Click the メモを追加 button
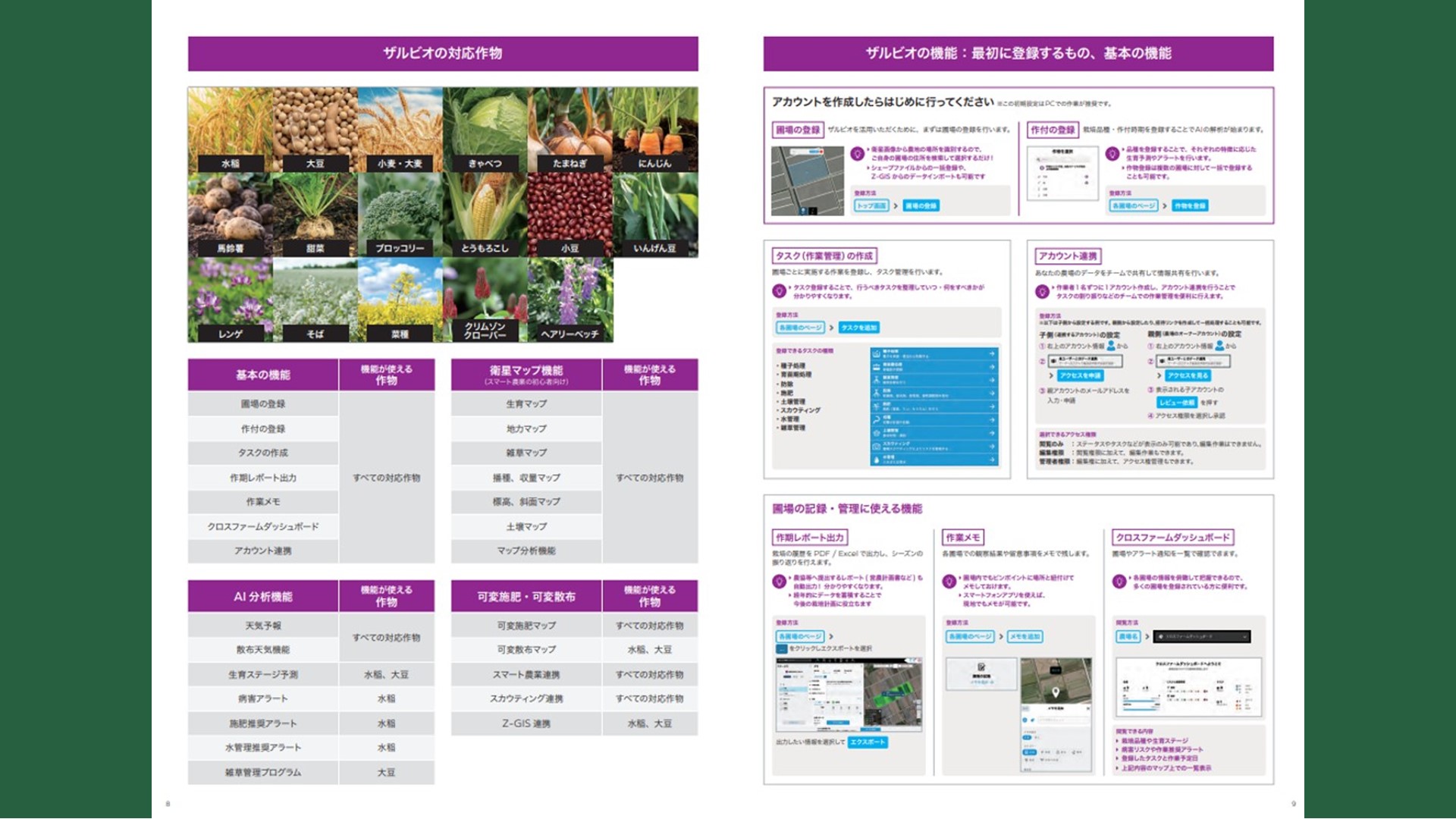This screenshot has width=1456, height=819. point(1025,636)
